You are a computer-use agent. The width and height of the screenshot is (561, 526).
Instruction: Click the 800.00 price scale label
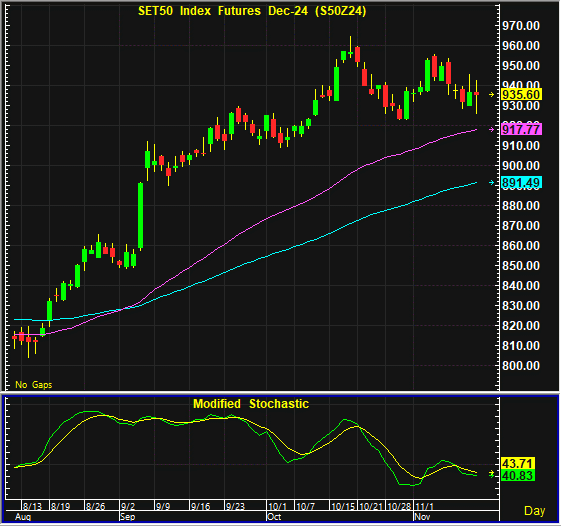521,366
